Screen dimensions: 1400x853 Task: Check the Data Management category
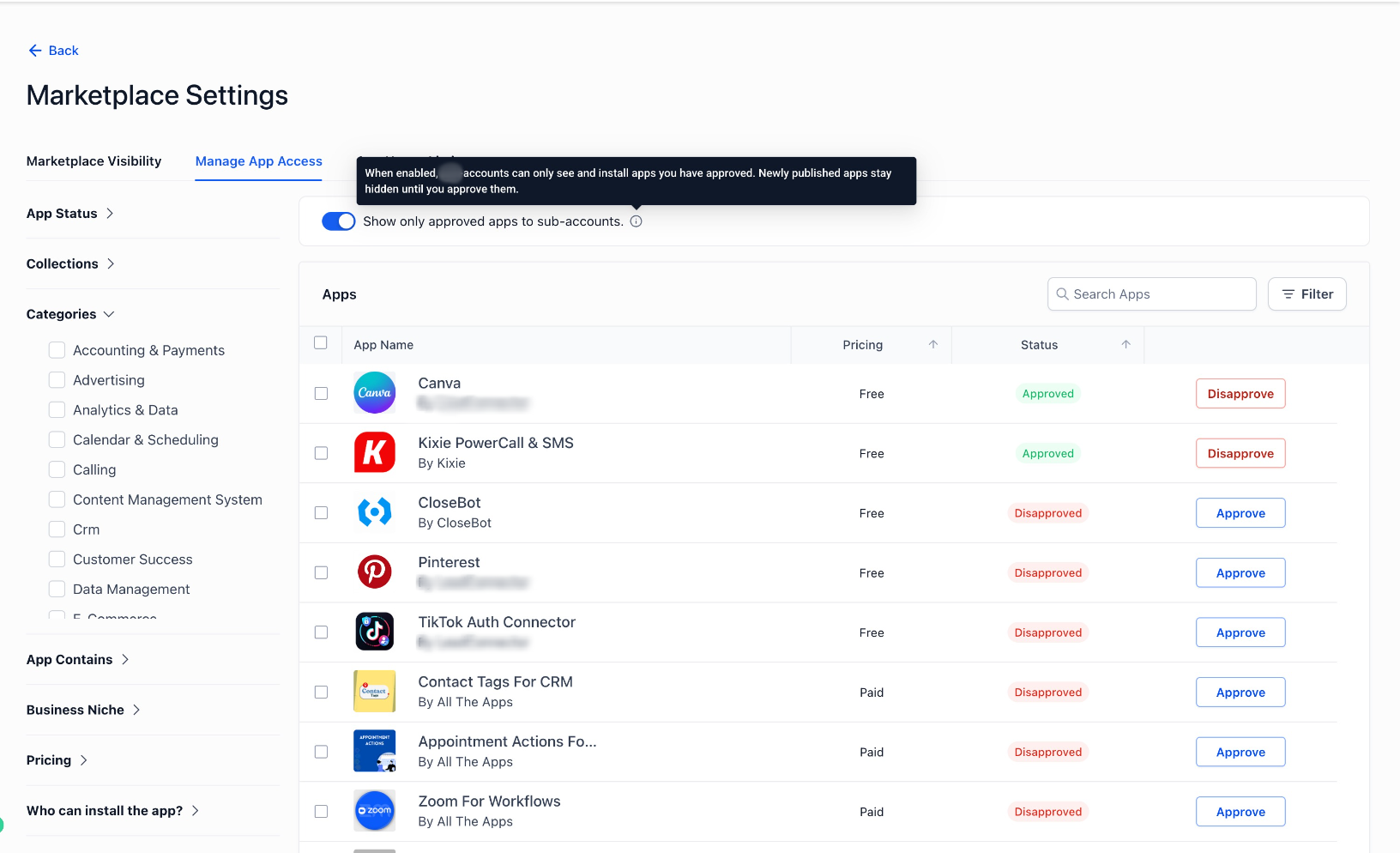(57, 589)
